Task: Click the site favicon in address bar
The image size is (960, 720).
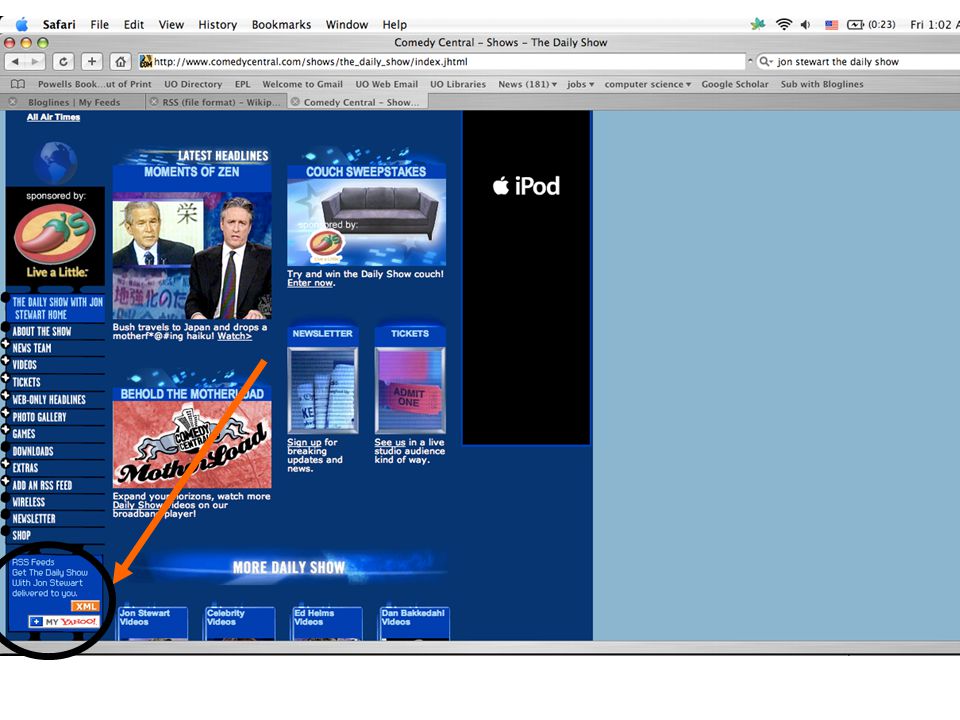Action: point(146,61)
